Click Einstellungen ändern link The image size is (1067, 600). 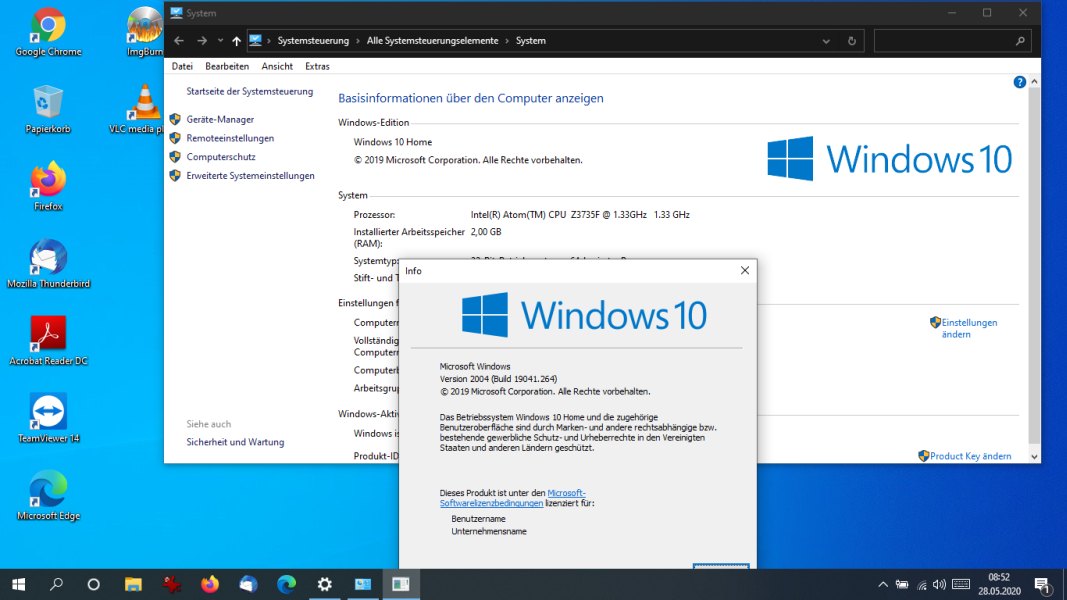click(969, 328)
